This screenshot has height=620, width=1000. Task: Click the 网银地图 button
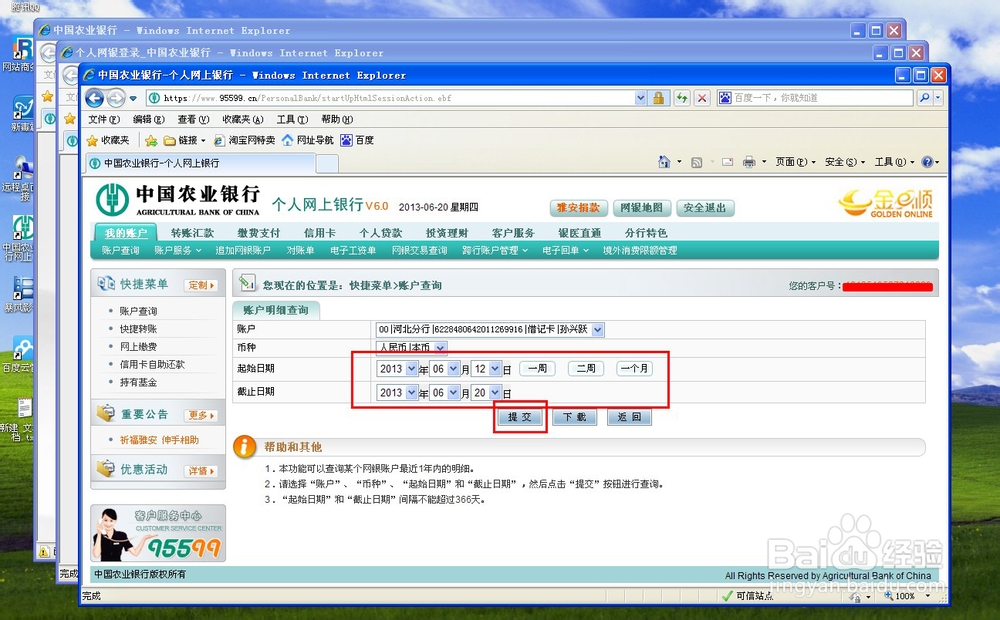click(x=641, y=208)
